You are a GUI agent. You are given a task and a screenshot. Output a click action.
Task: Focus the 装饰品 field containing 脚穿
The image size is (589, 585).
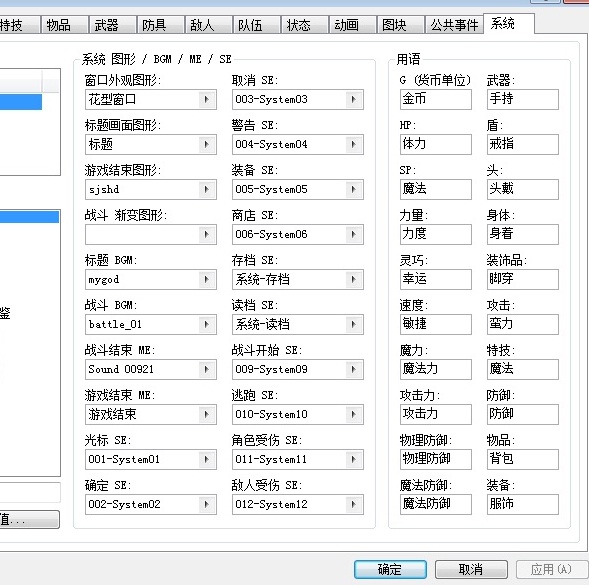click(523, 280)
